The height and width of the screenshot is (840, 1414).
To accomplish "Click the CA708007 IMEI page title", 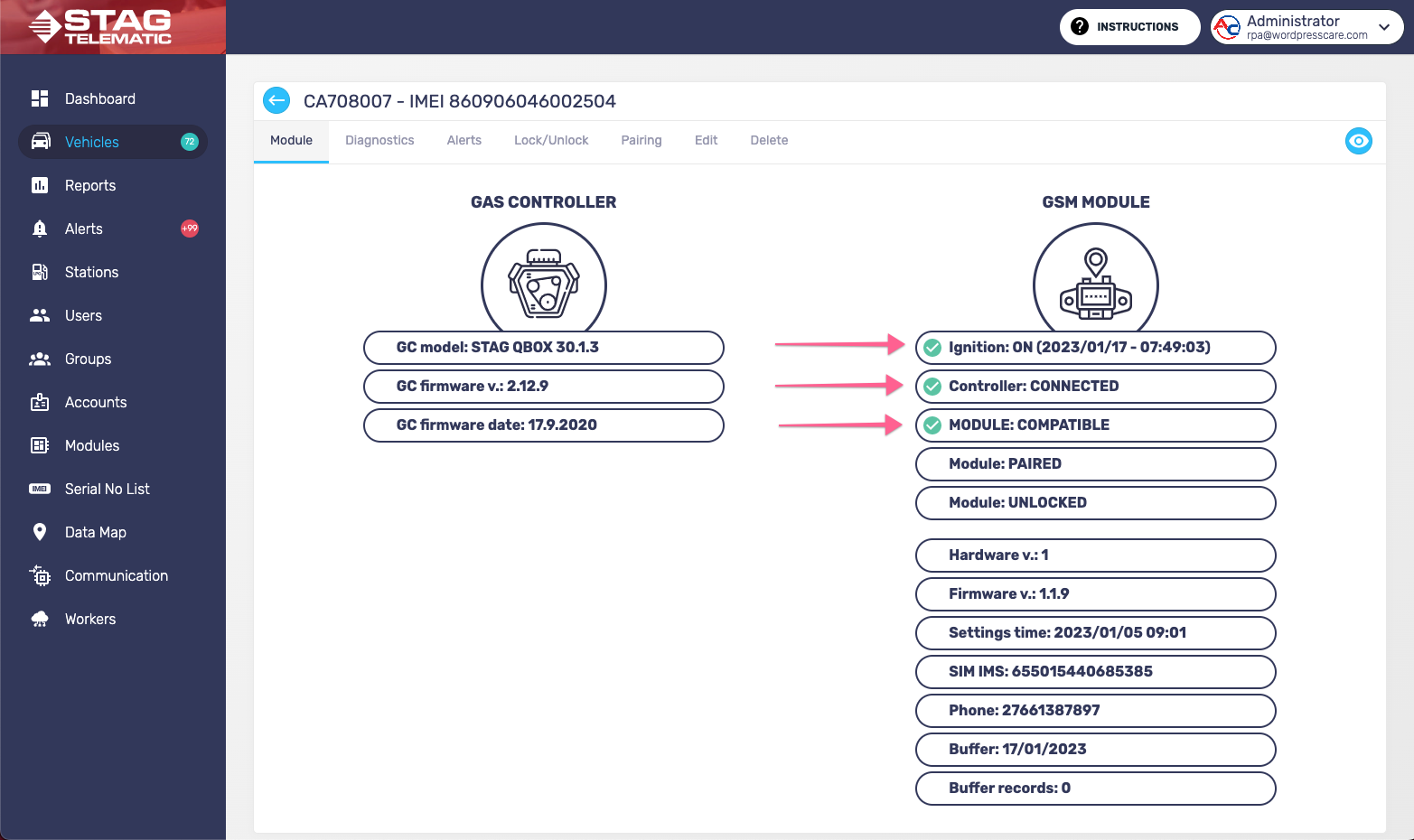I will tap(460, 101).
